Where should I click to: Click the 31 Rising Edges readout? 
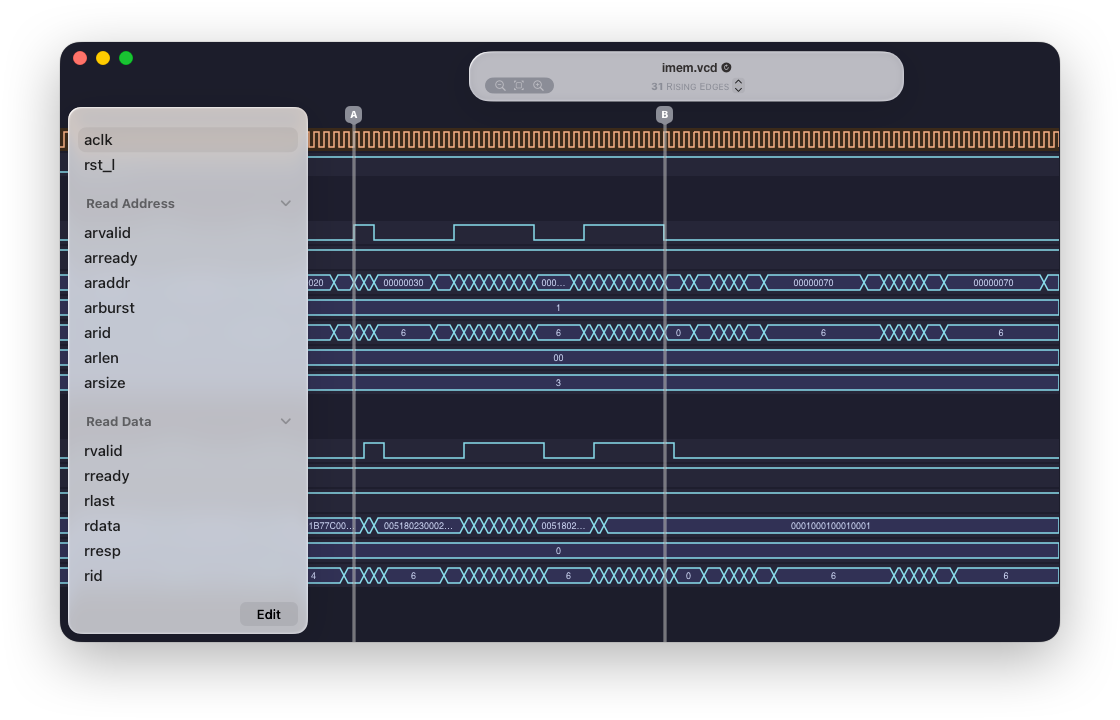click(x=690, y=86)
